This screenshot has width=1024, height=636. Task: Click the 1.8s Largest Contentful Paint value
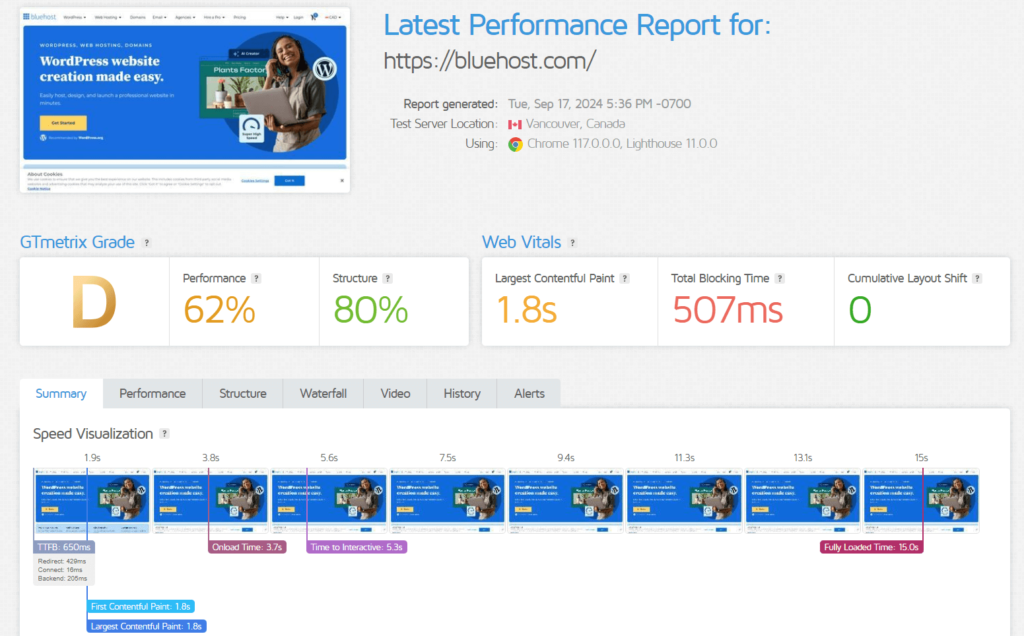(x=526, y=310)
